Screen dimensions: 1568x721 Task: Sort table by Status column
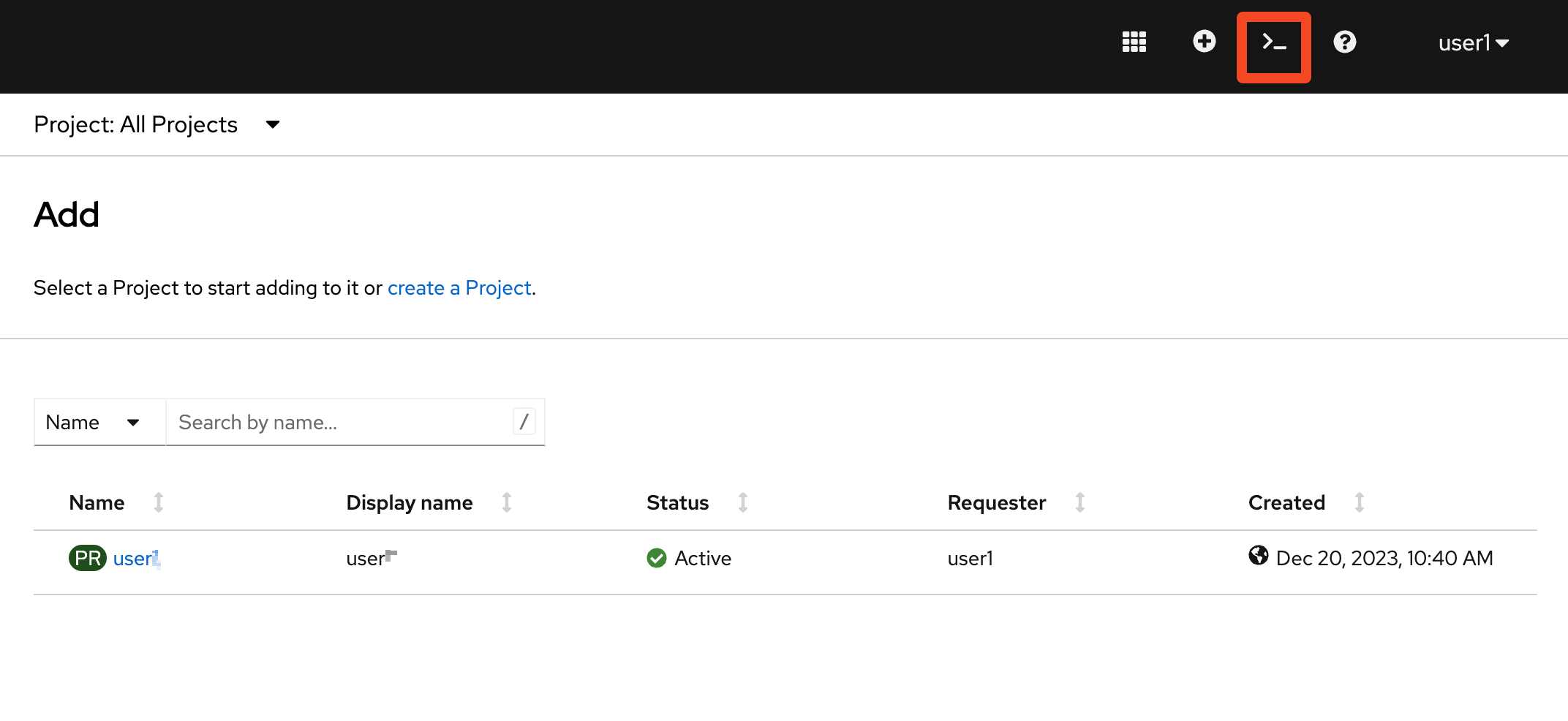point(677,502)
